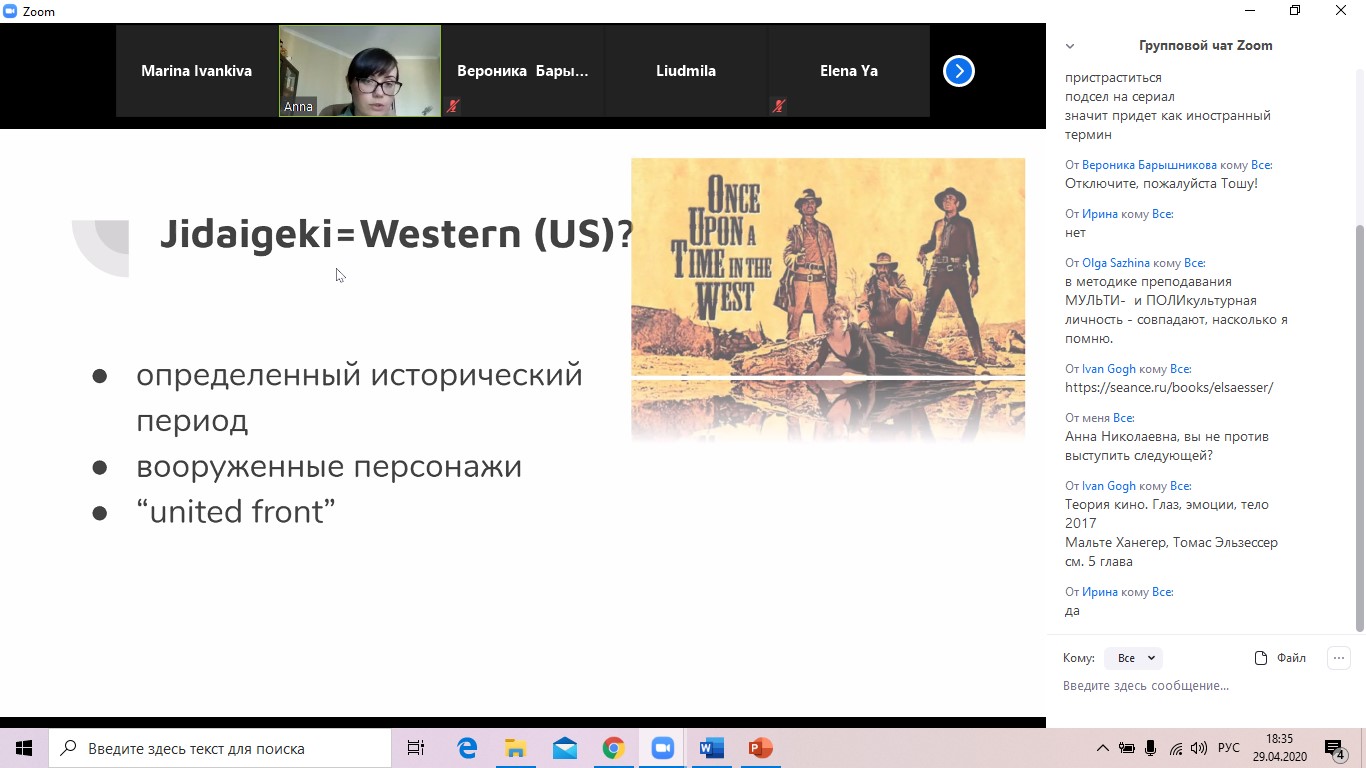Open Google Chrome from the taskbar
1366x768 pixels.
[x=613, y=748]
